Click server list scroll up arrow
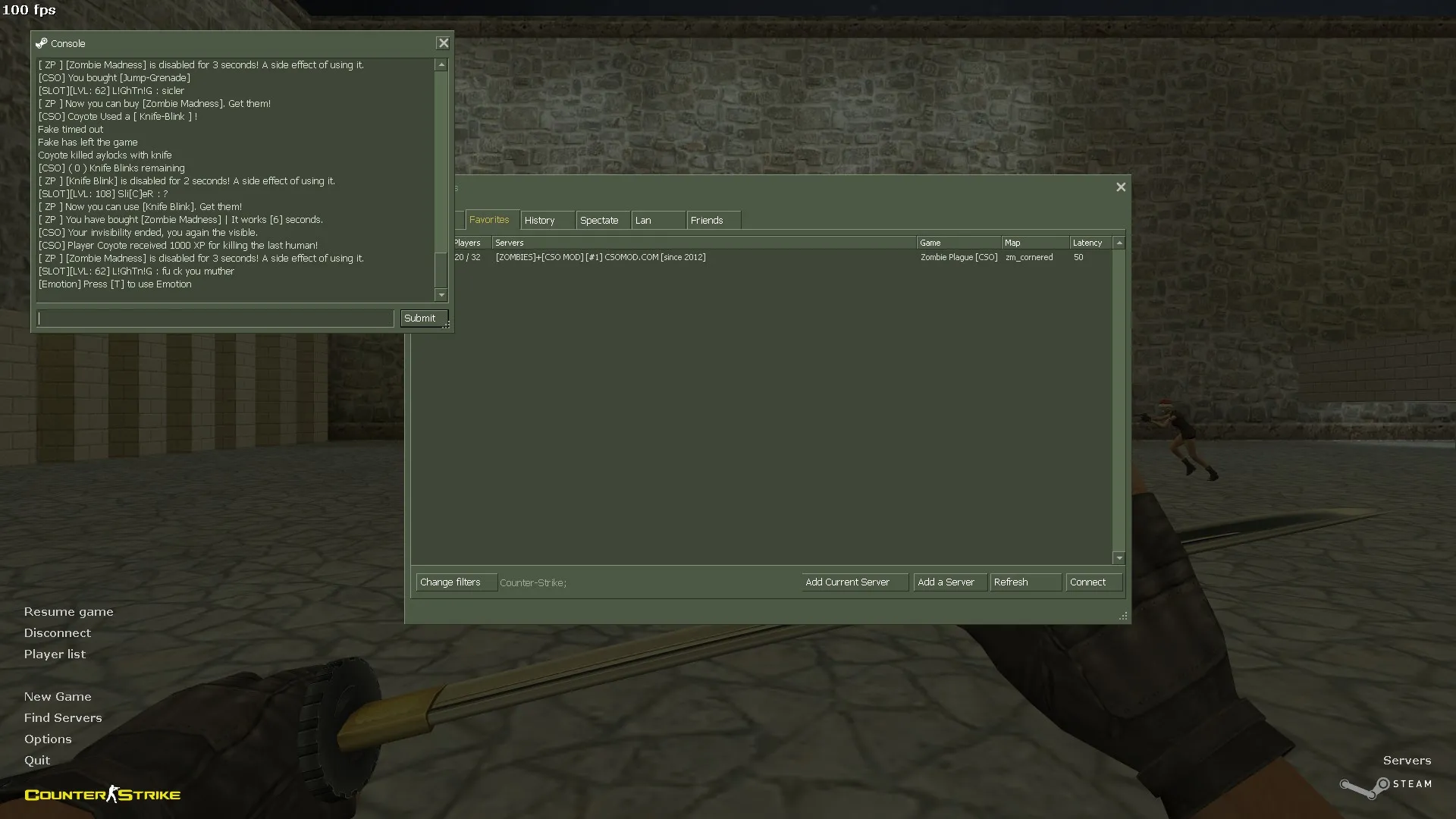 tap(1119, 243)
